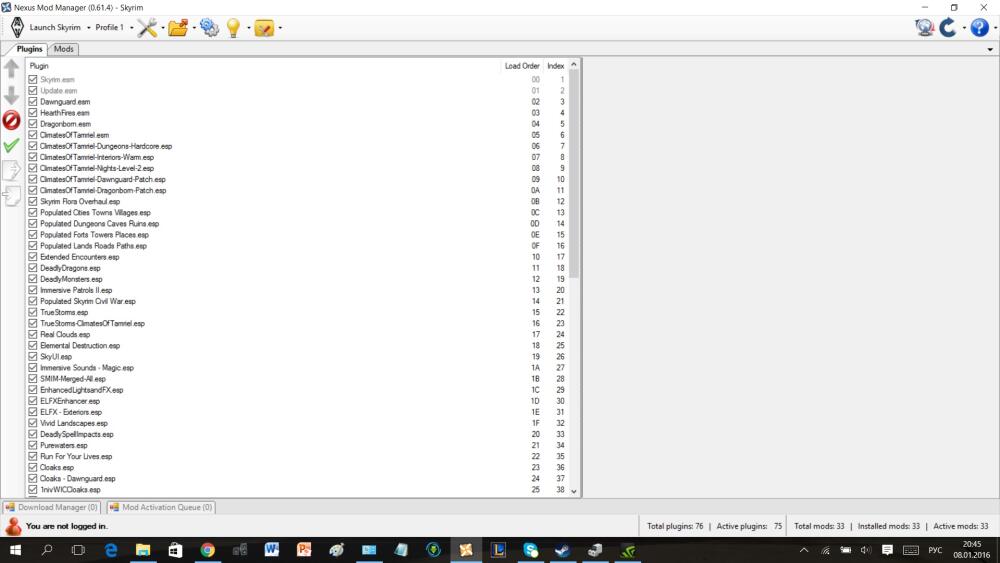The image size is (1000, 563).
Task: Toggle DeadlyDragons.esp checkbox
Action: pyautogui.click(x=33, y=268)
